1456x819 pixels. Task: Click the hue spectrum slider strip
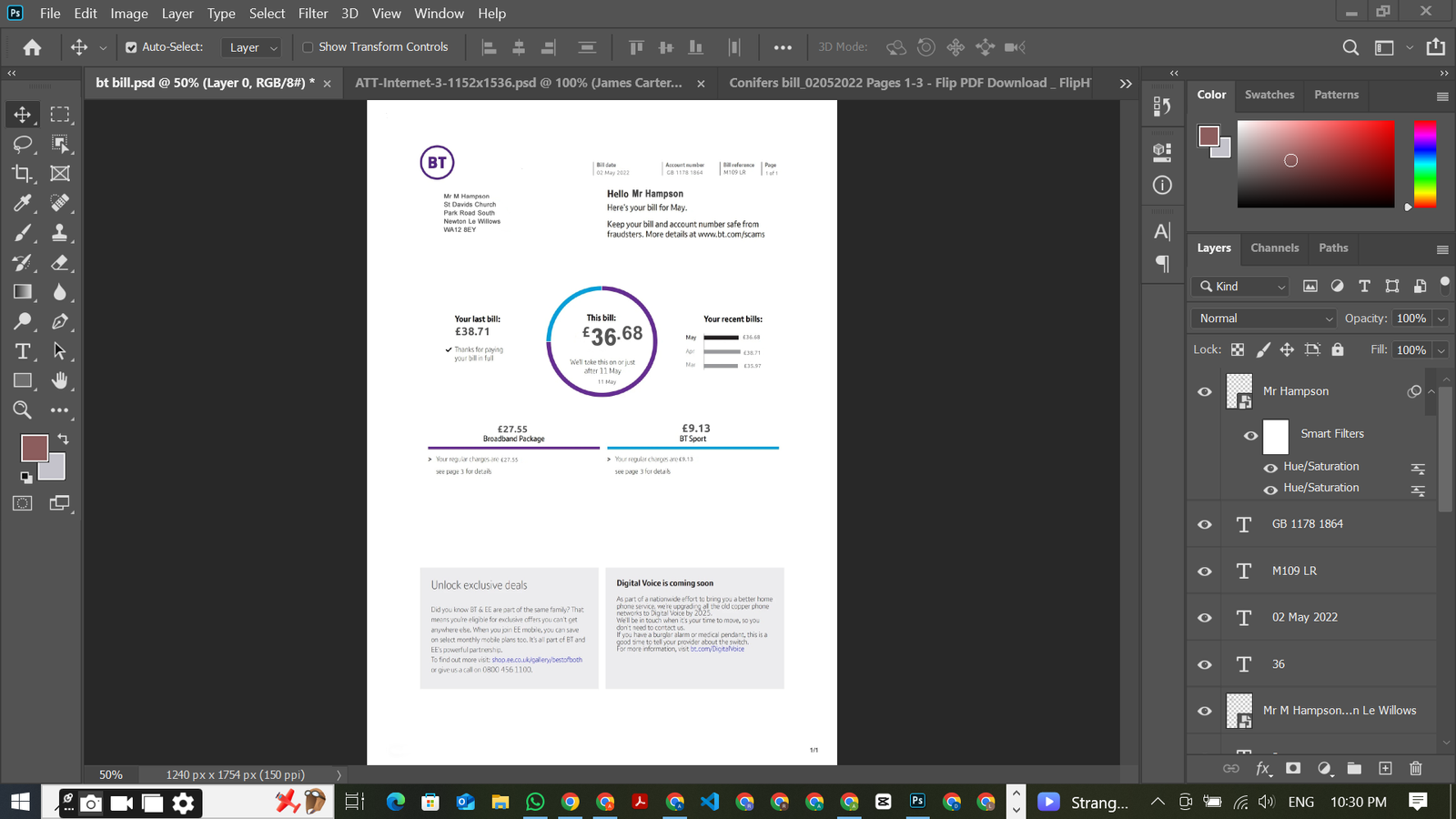coord(1424,164)
